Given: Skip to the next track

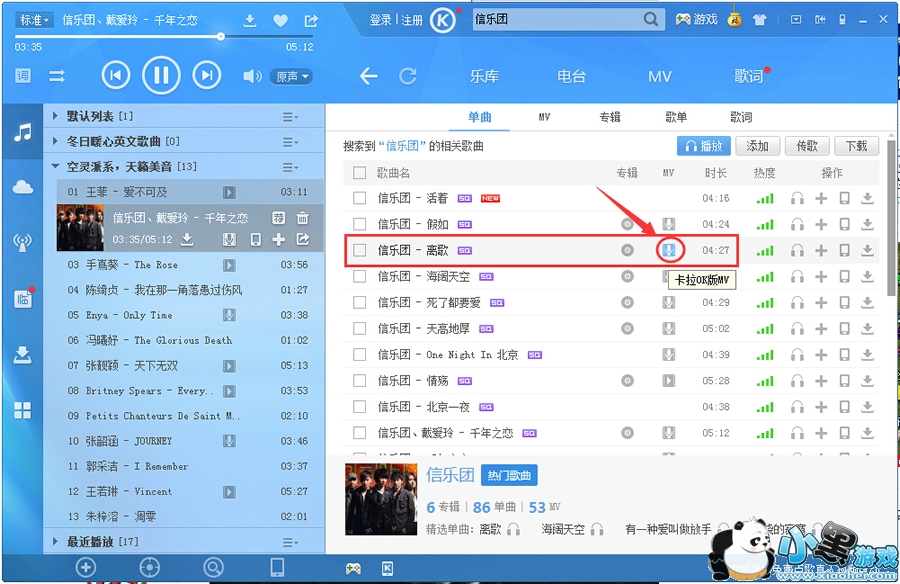Looking at the screenshot, I should click(207, 75).
